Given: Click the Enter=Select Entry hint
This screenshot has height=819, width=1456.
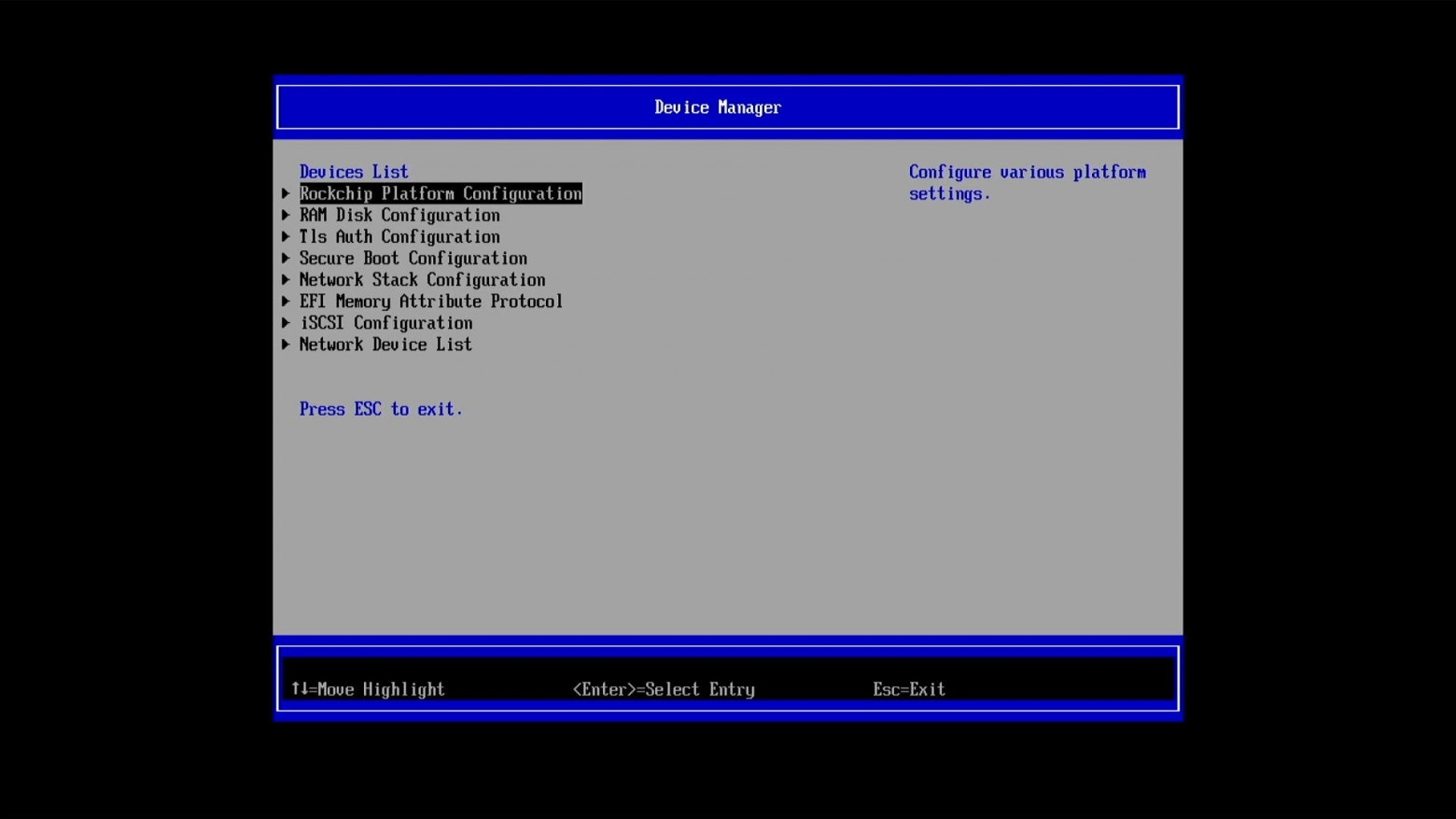Looking at the screenshot, I should (x=664, y=689).
